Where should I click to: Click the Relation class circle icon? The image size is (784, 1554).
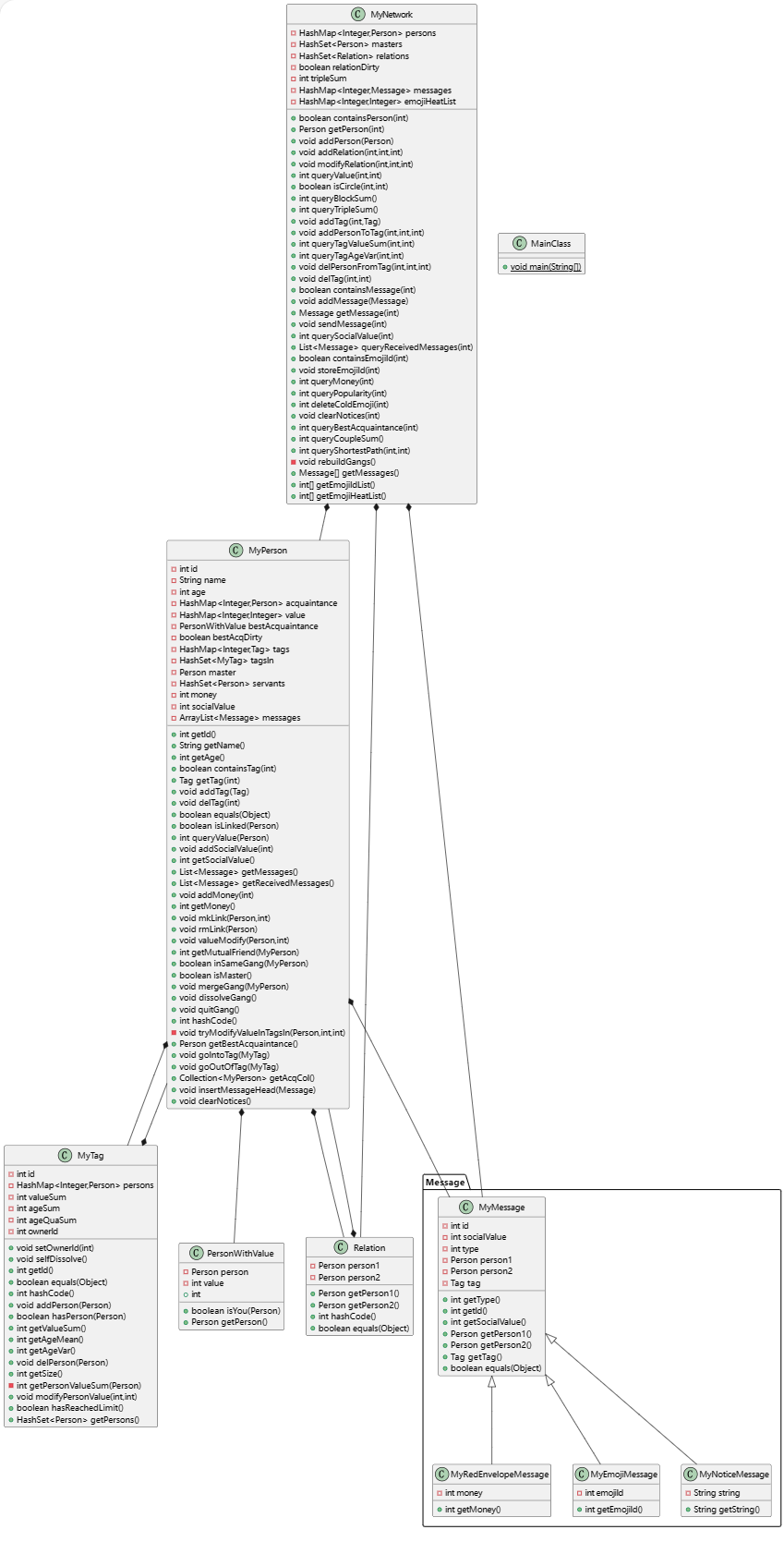pos(341,1247)
